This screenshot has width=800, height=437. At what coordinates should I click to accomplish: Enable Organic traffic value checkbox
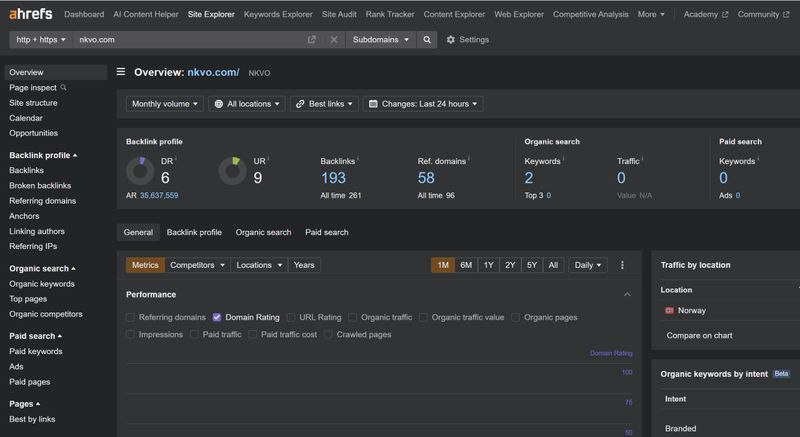coord(423,318)
